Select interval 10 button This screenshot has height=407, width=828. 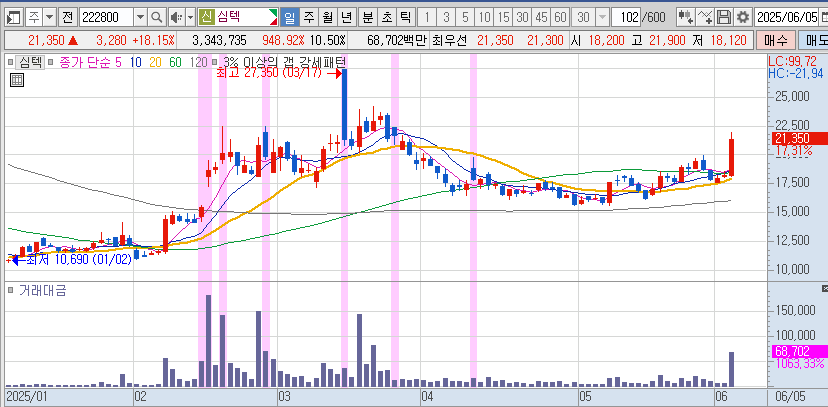click(484, 18)
